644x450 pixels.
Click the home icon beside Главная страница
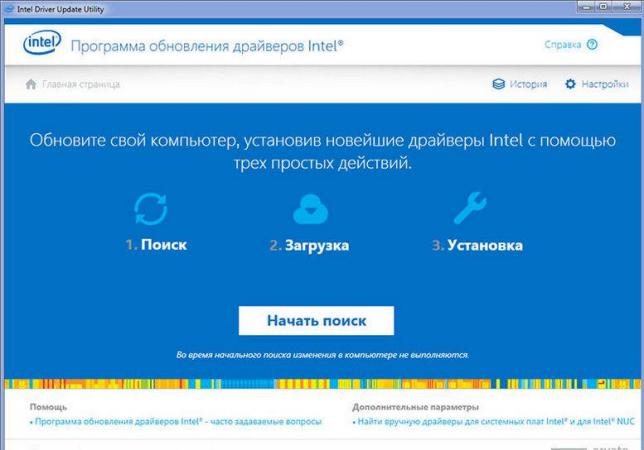(31, 84)
